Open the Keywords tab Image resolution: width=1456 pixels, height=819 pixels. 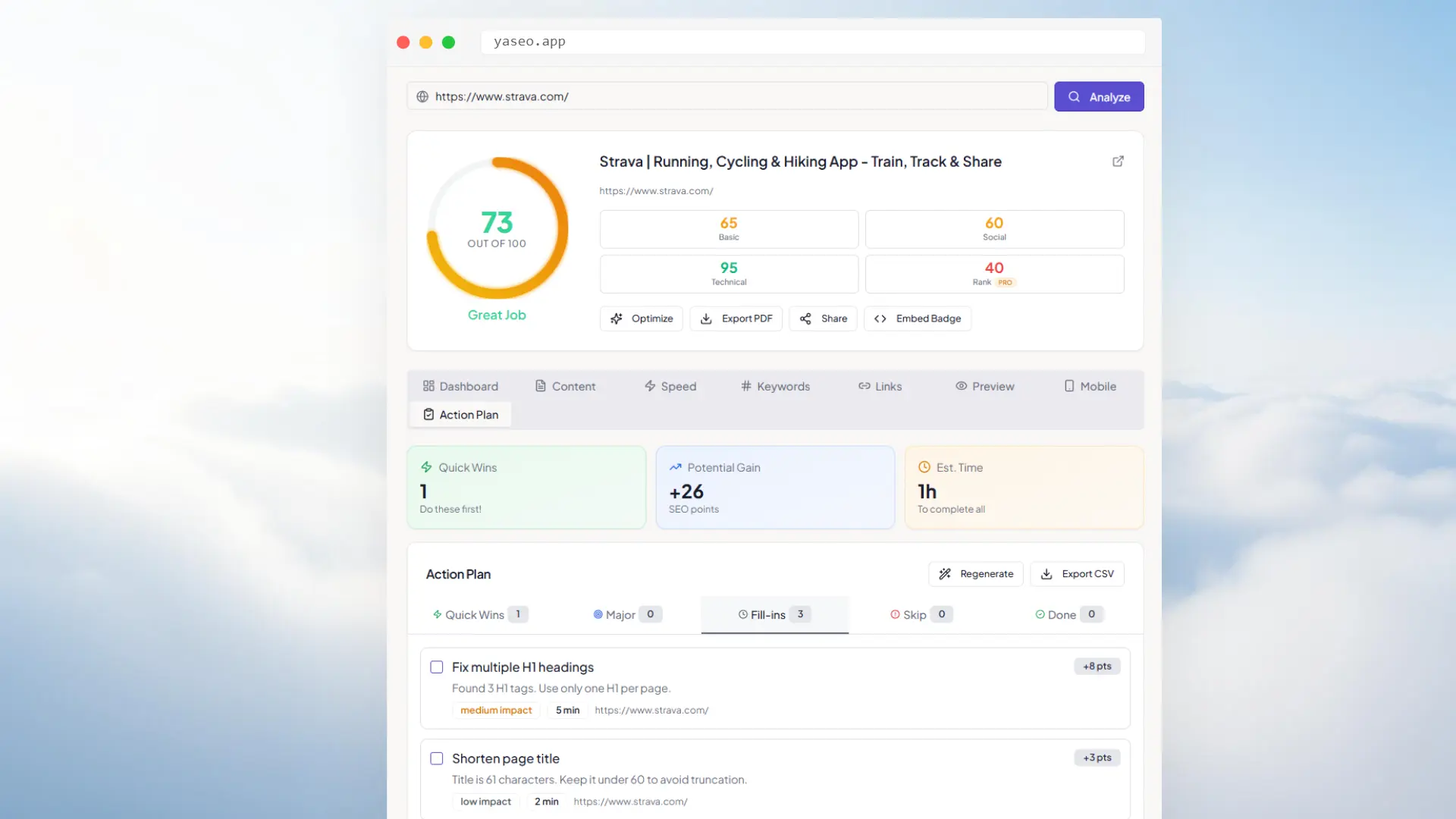click(x=775, y=387)
